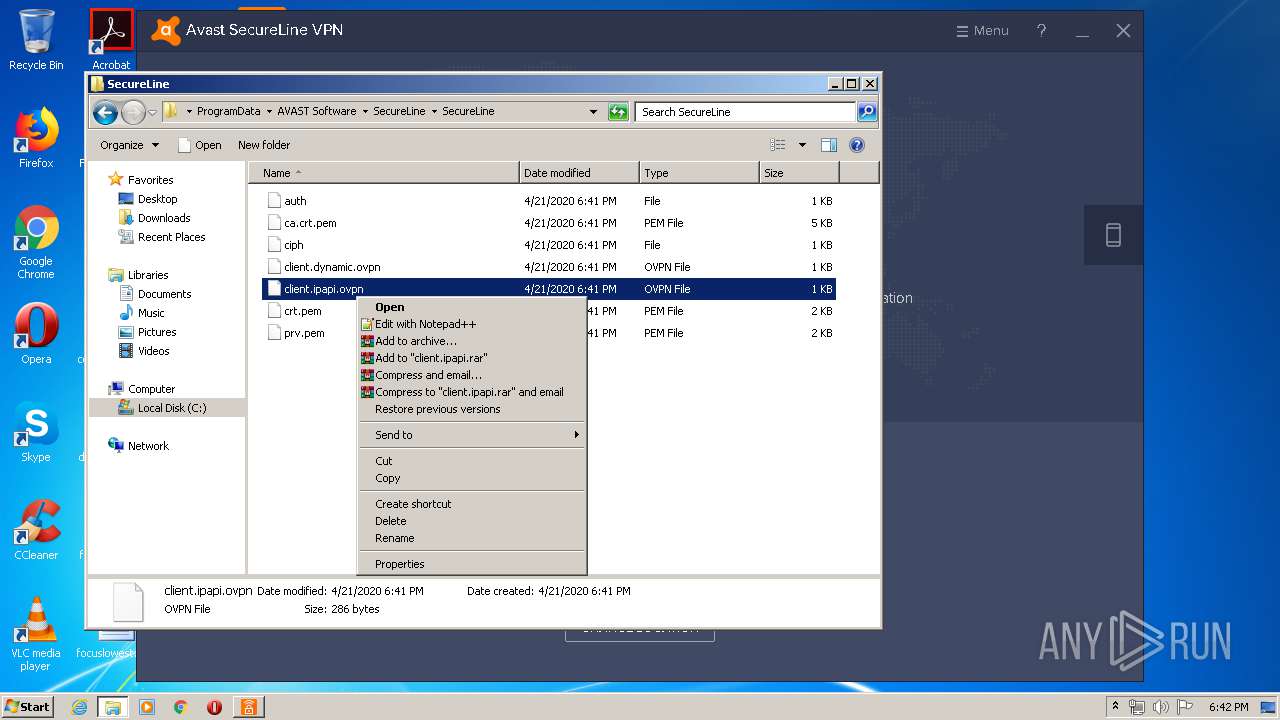Image resolution: width=1280 pixels, height=720 pixels.
Task: Choose Delete from context menu
Action: click(x=471, y=521)
